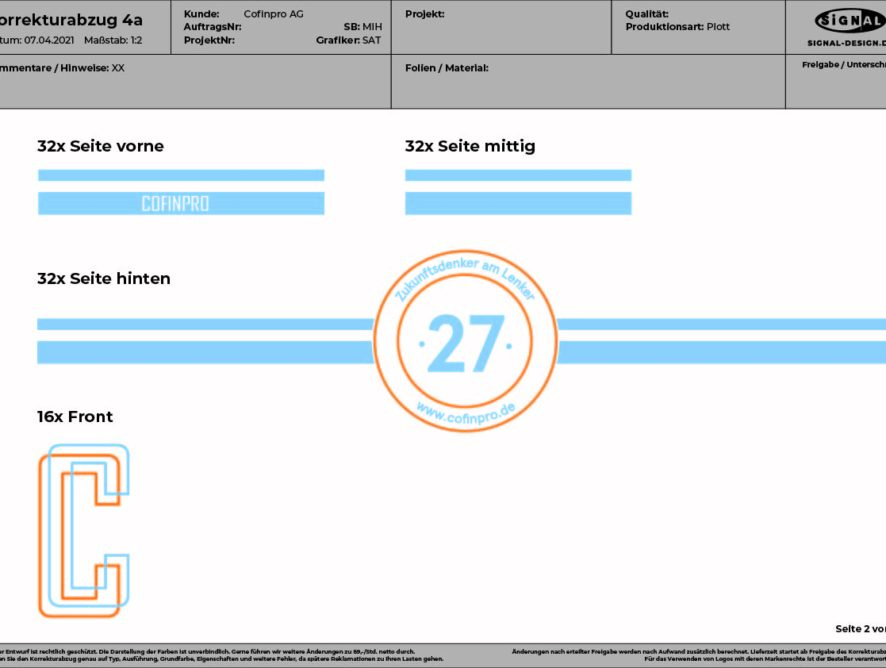Click the 'Hinweise: XX' comment entry
The width and height of the screenshot is (886, 668).
[92, 68]
